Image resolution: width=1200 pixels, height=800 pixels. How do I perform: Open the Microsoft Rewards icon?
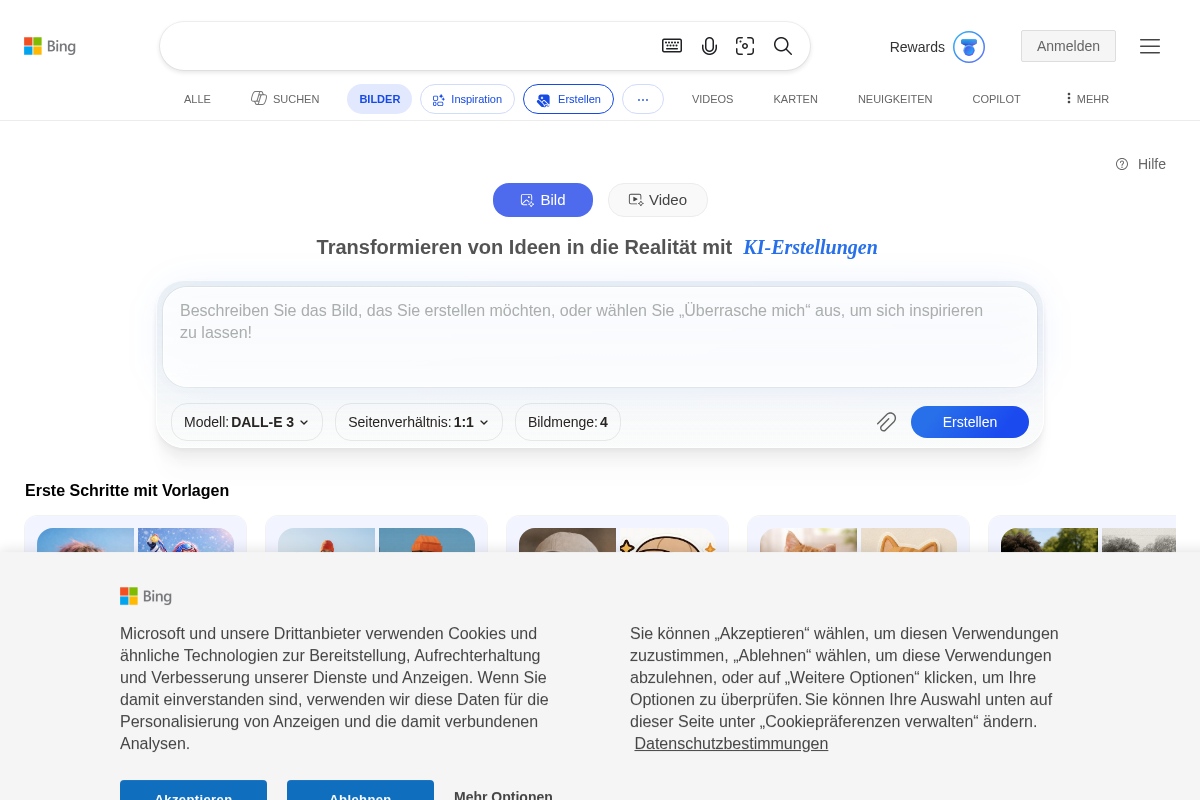(968, 46)
